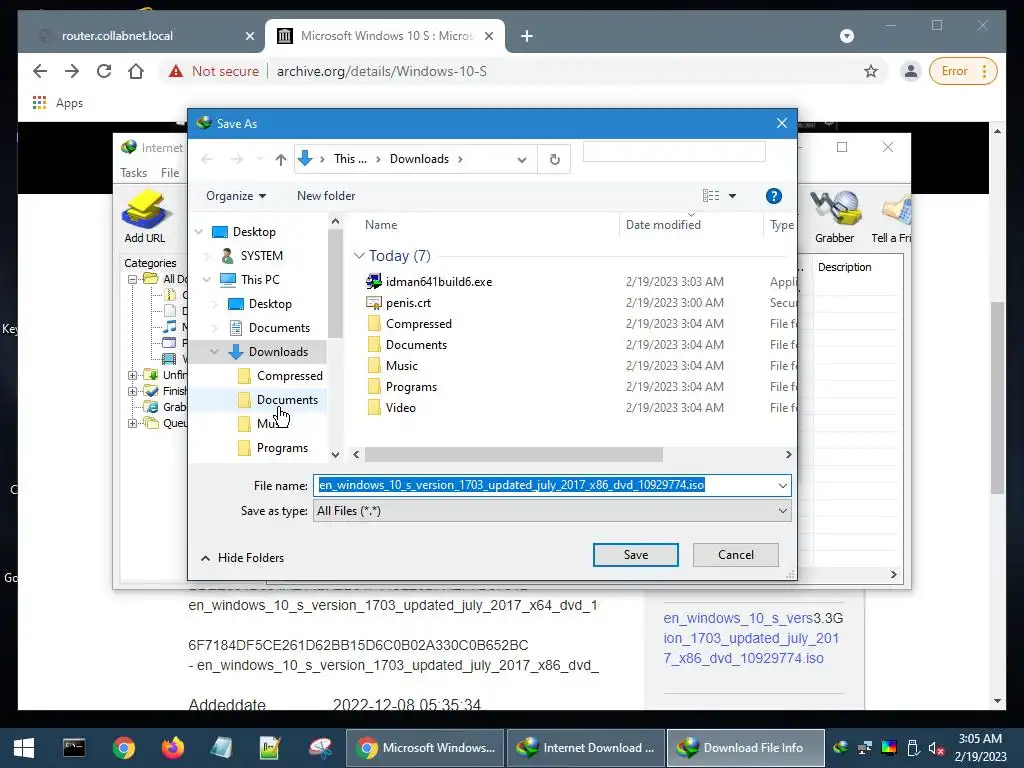1024x768 pixels.
Task: Select Compressed in the folder tree
Action: click(289, 376)
